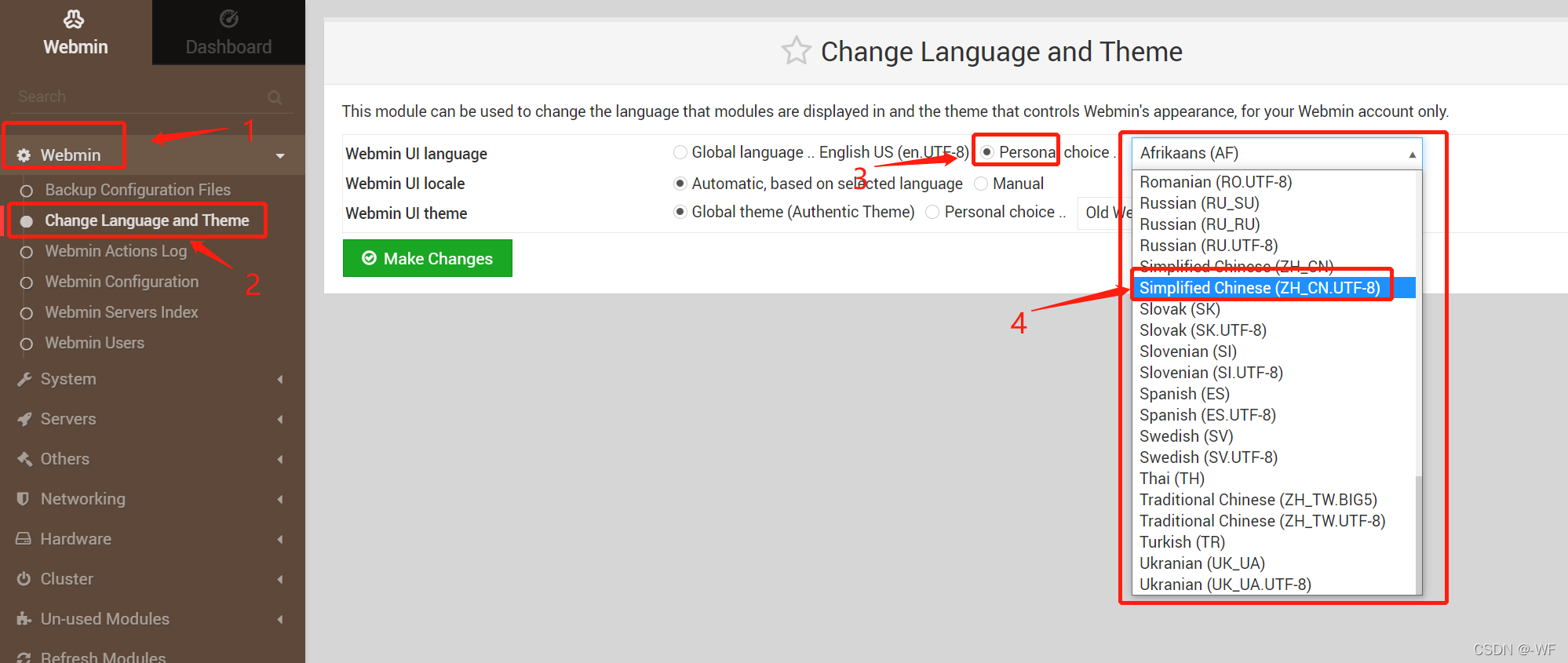Image resolution: width=1568 pixels, height=663 pixels.
Task: Choose Ukranian (UK_UA.UTF-8) option
Action: [x=1274, y=585]
